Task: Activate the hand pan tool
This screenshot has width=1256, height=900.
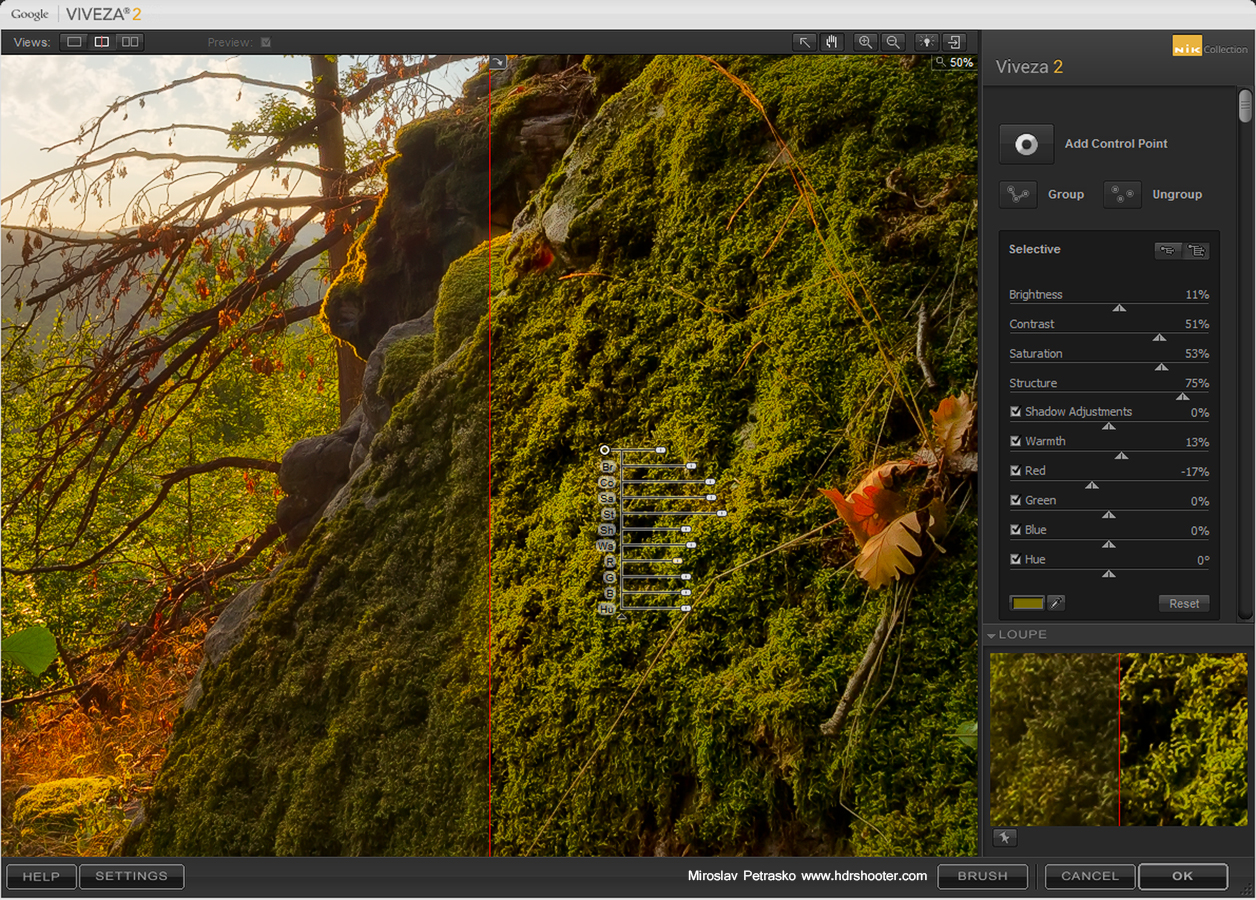Action: [x=832, y=42]
